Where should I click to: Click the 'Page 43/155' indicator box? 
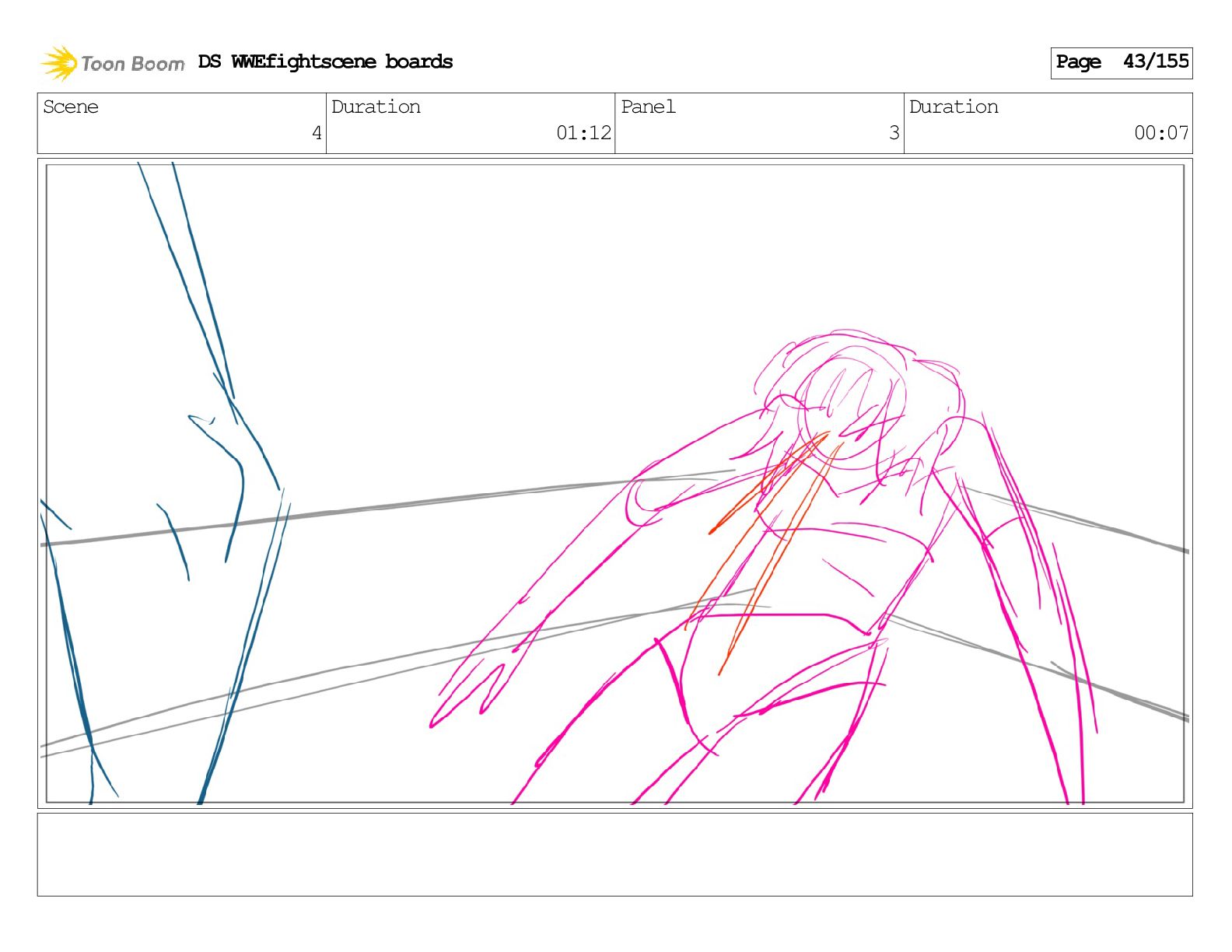pos(1121,62)
